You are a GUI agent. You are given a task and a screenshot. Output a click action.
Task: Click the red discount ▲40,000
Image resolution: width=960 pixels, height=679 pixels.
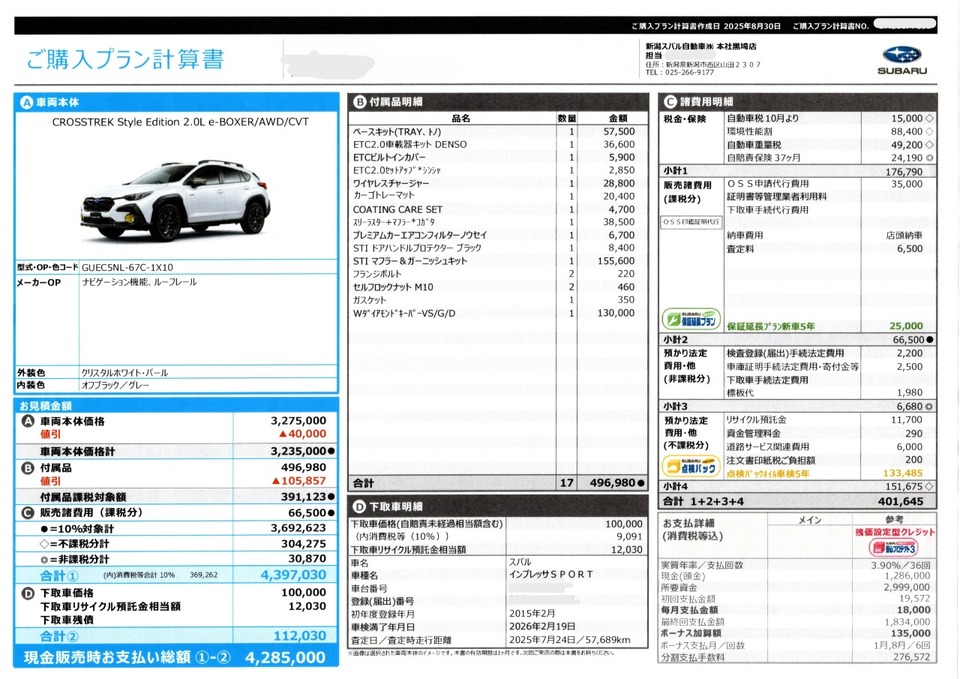[302, 433]
